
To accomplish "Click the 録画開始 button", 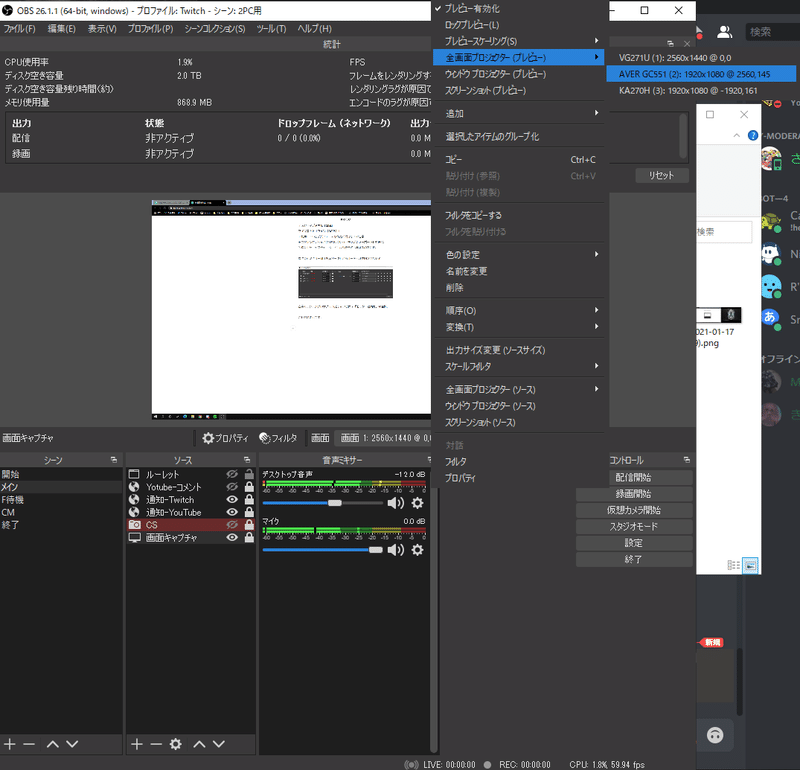I will 634,494.
